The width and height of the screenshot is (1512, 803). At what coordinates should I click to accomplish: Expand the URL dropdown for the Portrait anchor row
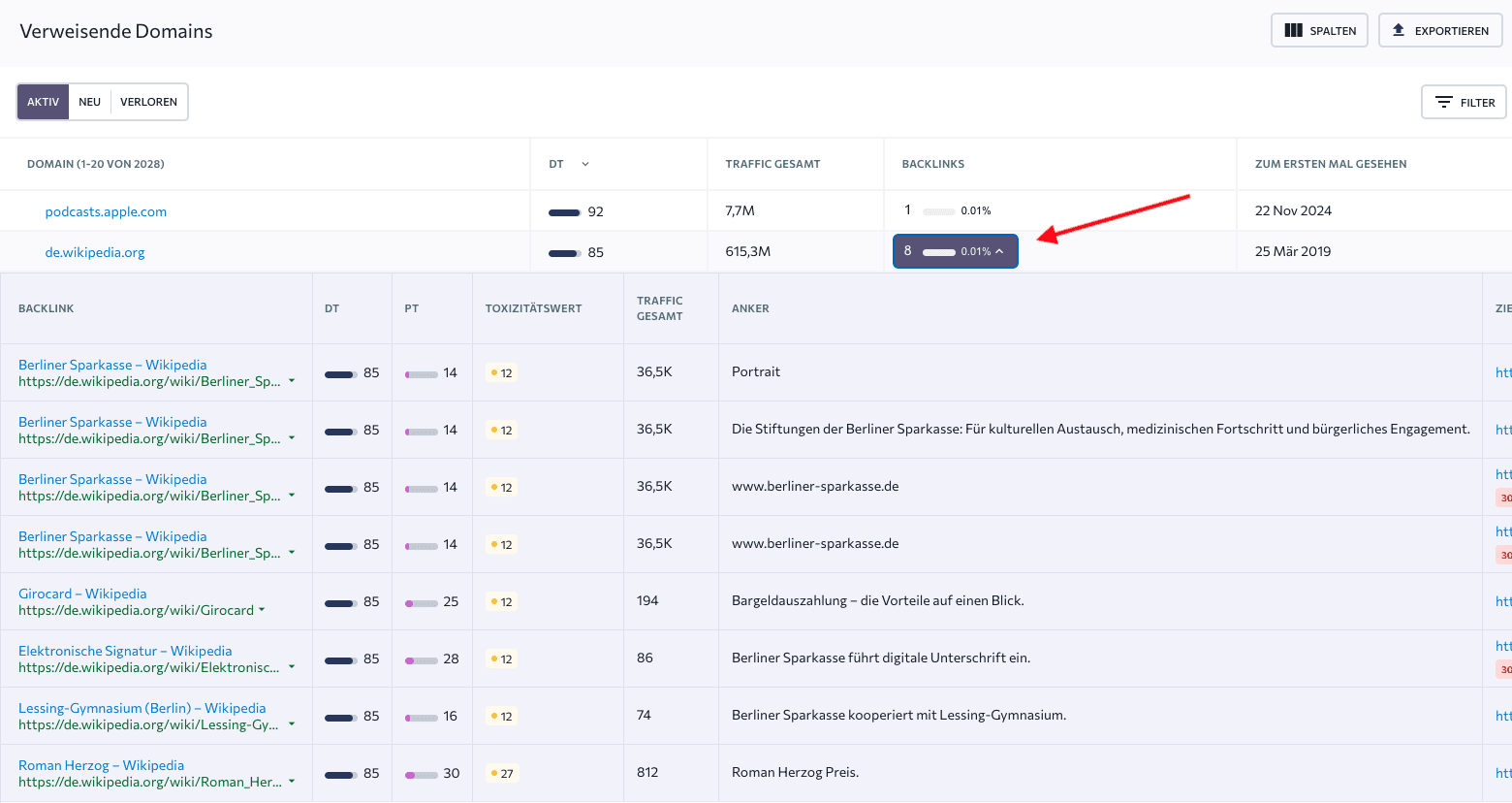tap(292, 381)
